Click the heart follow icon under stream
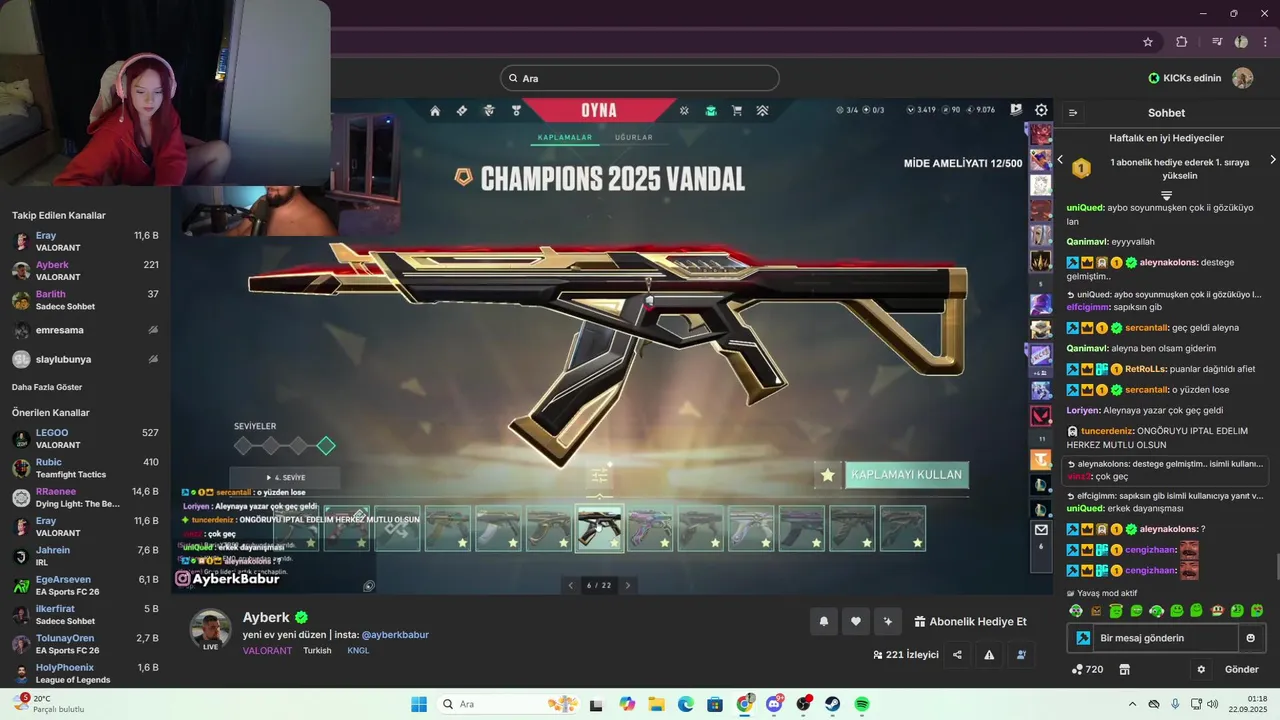 tap(855, 621)
